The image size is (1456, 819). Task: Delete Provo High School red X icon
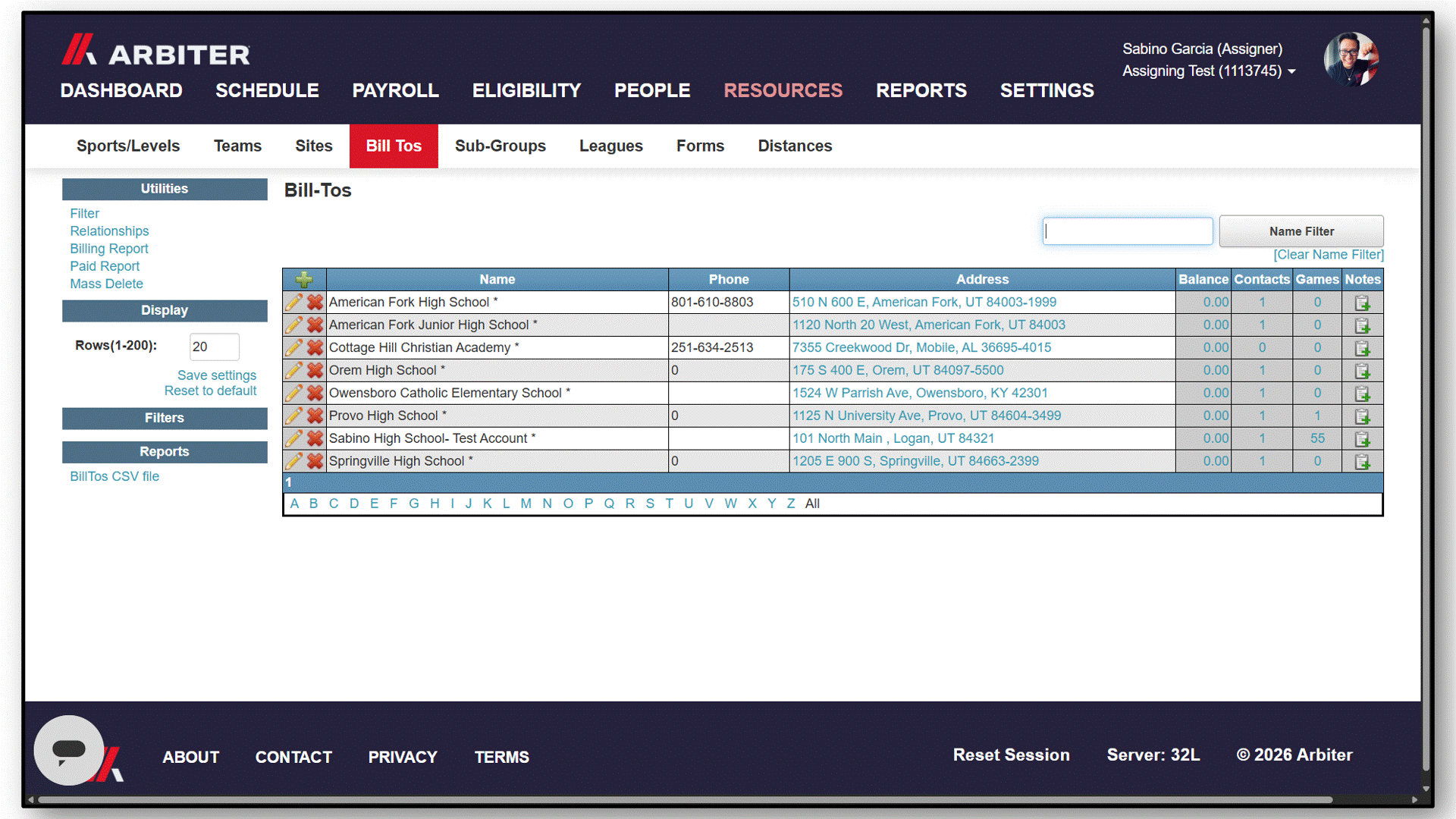point(315,416)
